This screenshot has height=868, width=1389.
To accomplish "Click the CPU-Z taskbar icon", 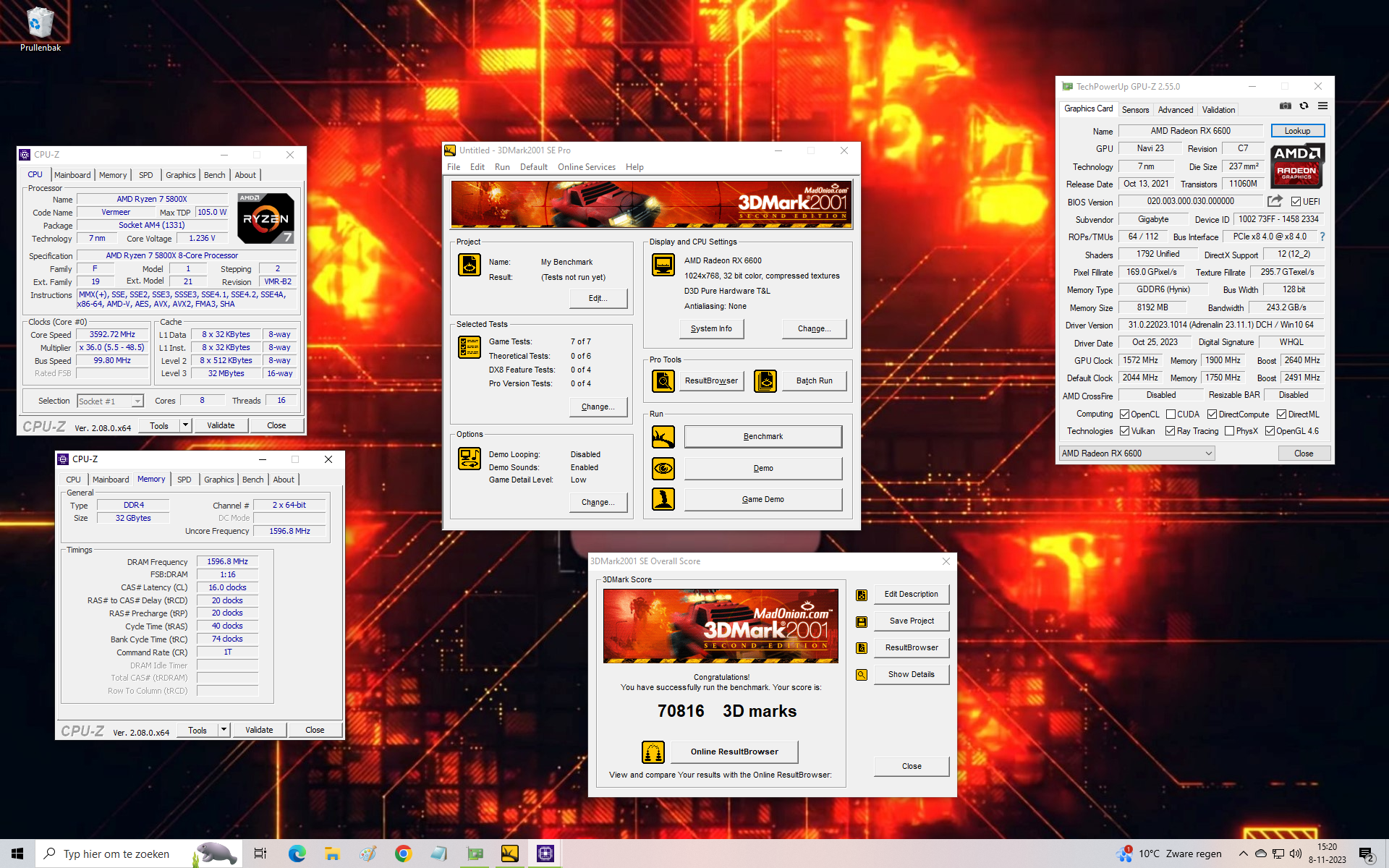I will (x=545, y=854).
